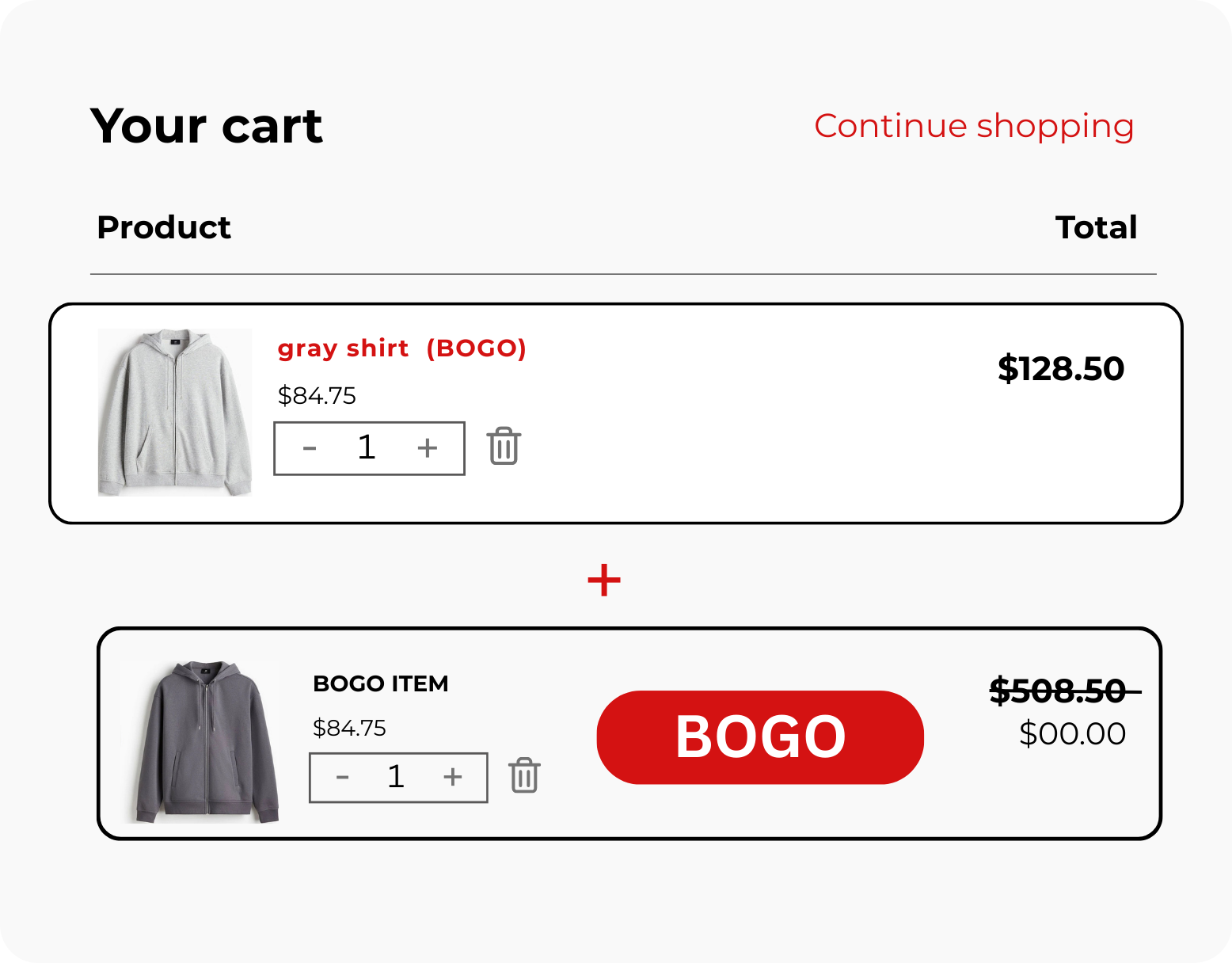
Task: Click the BOGO ITEM quantity number field
Action: (x=396, y=778)
